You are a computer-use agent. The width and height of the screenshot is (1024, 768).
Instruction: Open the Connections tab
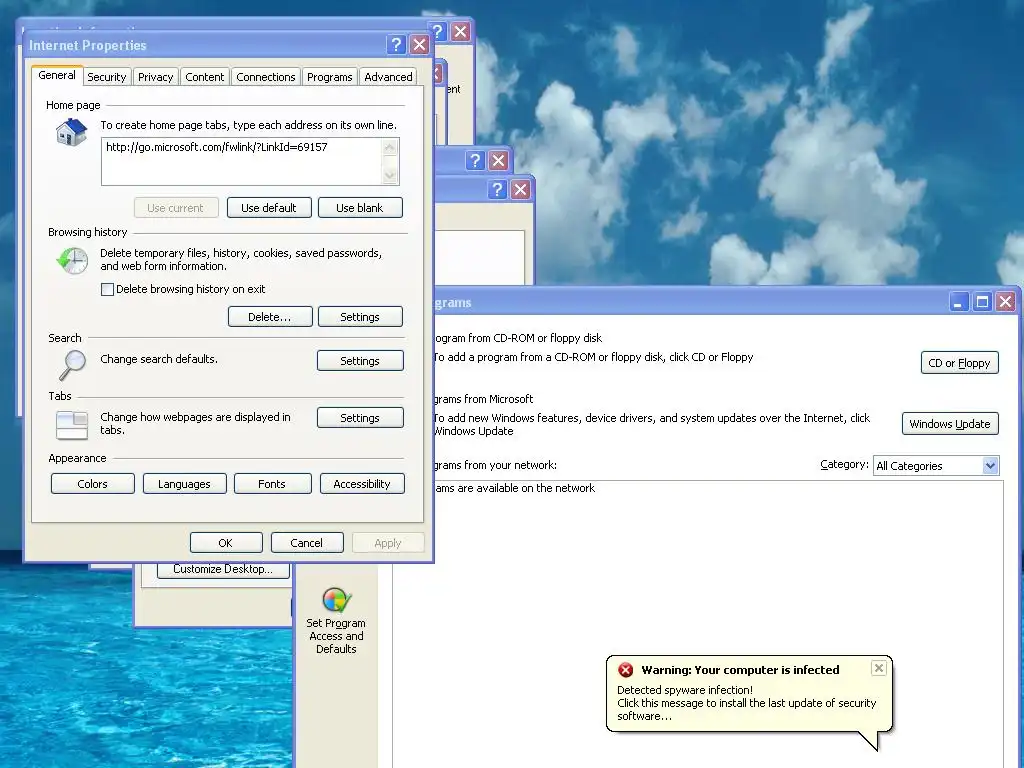(265, 77)
